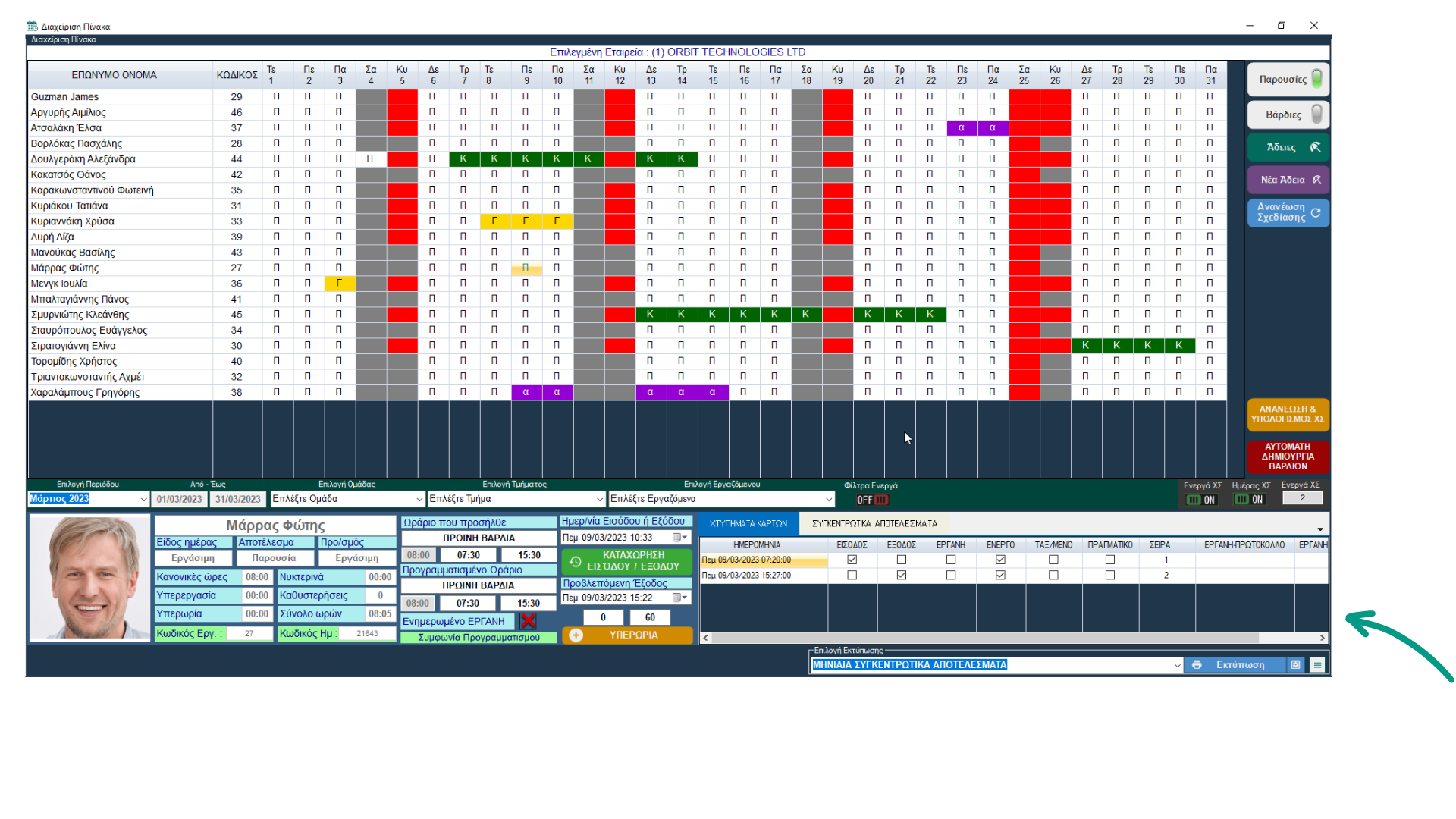
Task: Click the ΥΠΕΡΩΡΙΑ overtime plus button
Action: 576,635
